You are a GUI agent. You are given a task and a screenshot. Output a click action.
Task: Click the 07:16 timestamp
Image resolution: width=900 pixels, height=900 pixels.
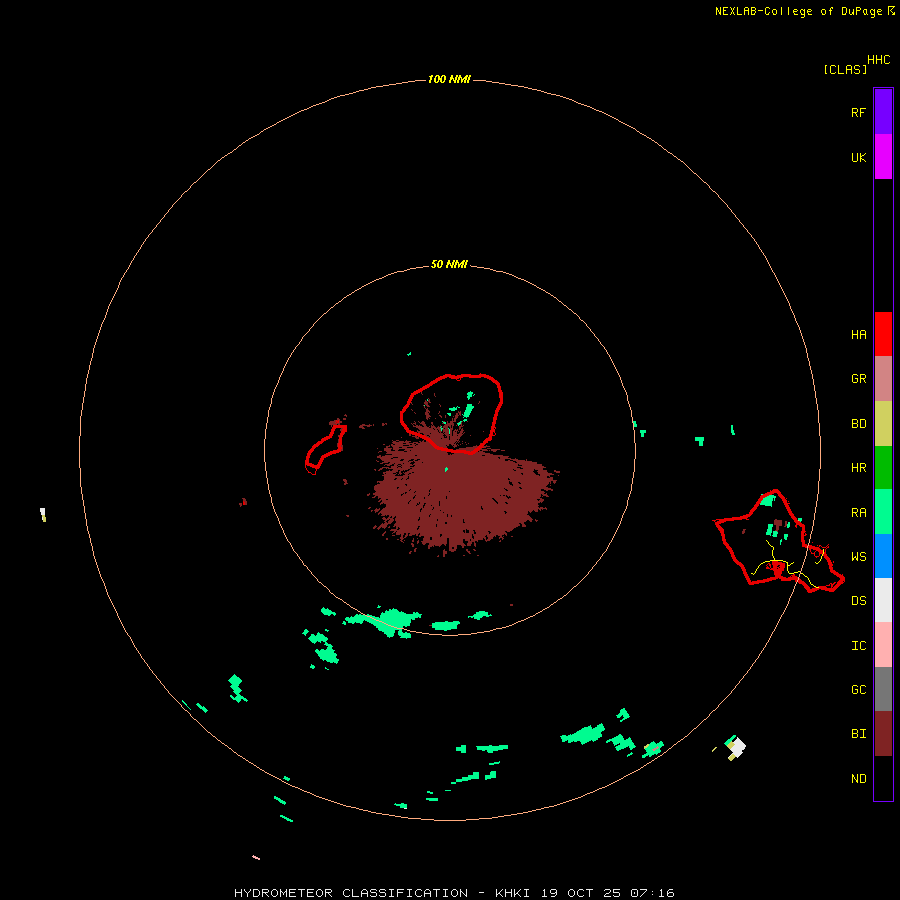pyautogui.click(x=652, y=893)
